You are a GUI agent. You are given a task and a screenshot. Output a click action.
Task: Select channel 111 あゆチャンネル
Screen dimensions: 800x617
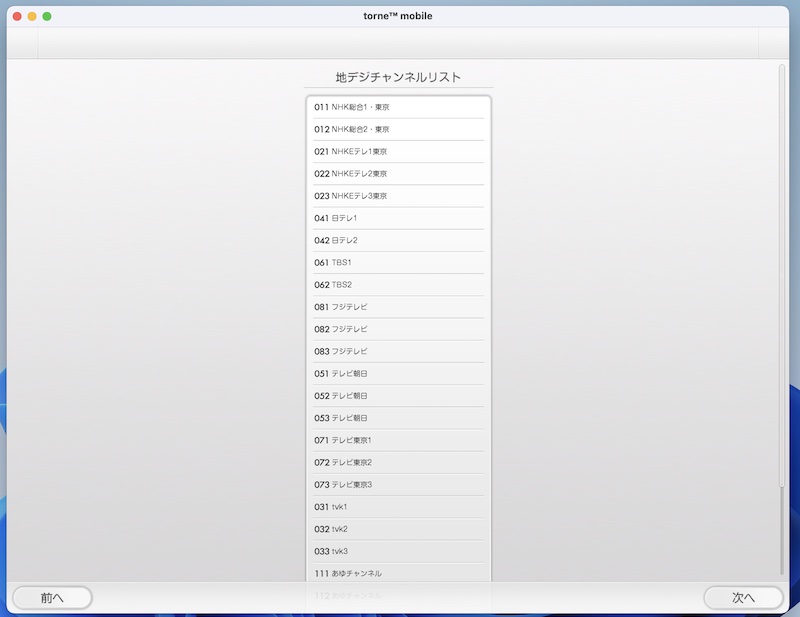pos(398,574)
